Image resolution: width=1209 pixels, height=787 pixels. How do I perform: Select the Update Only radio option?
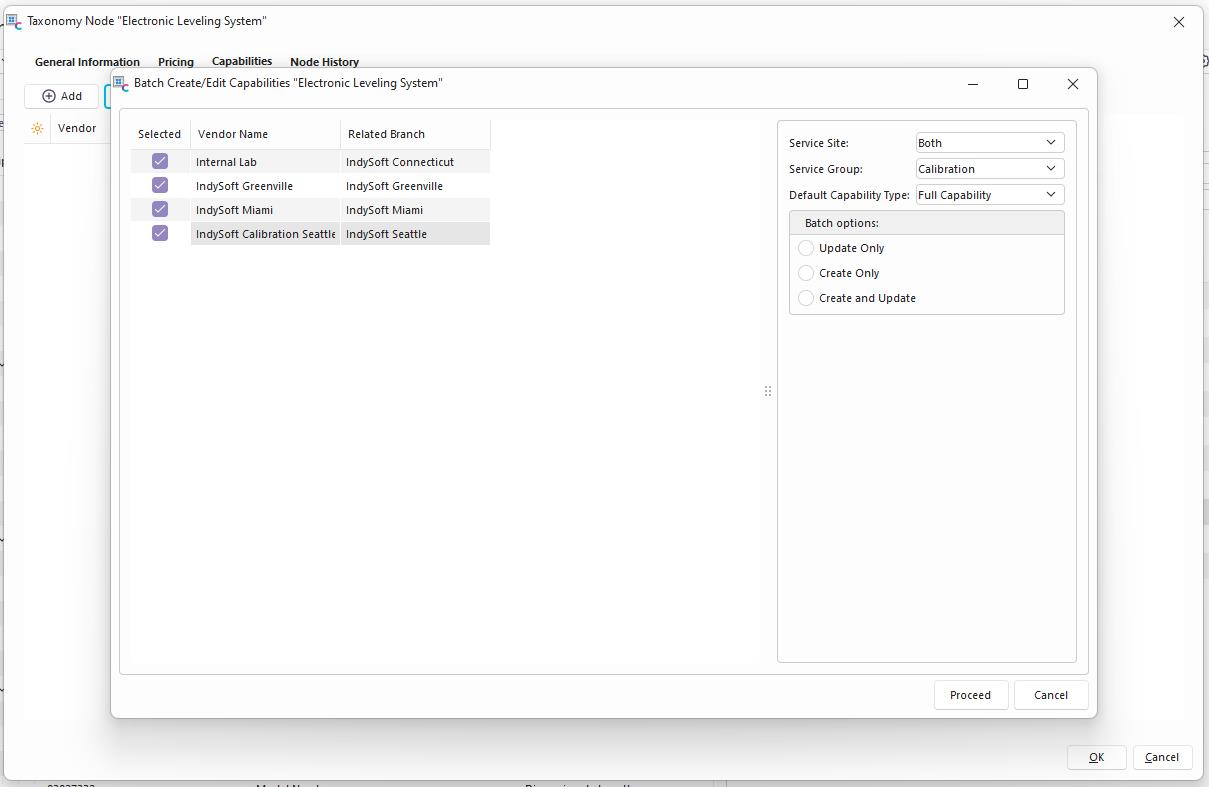(x=806, y=248)
